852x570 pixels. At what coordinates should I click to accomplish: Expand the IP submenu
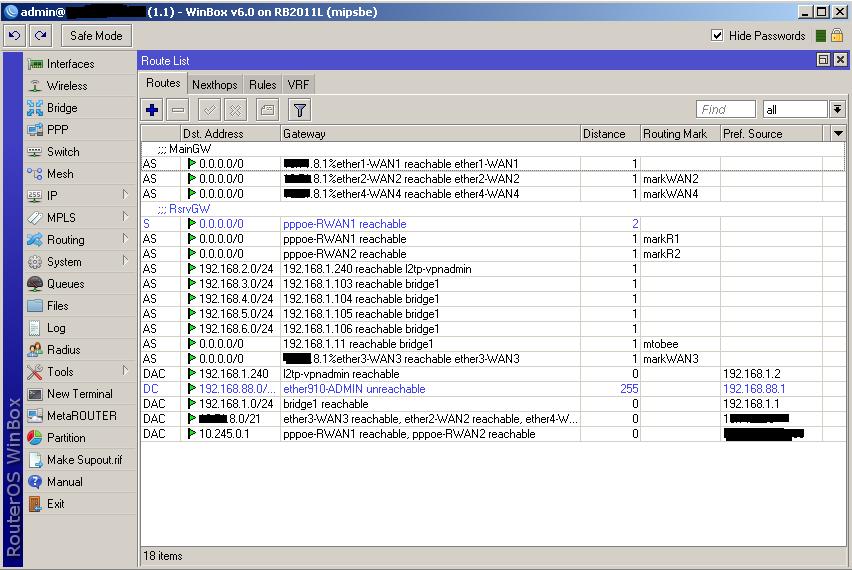pyautogui.click(x=80, y=196)
